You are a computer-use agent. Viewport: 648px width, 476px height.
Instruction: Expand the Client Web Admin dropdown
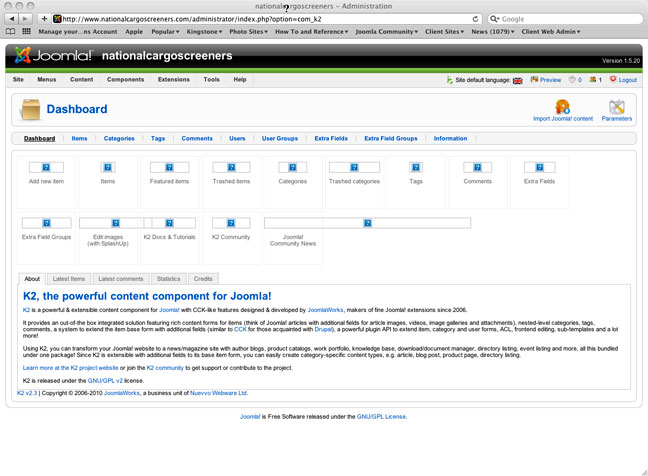click(x=550, y=31)
